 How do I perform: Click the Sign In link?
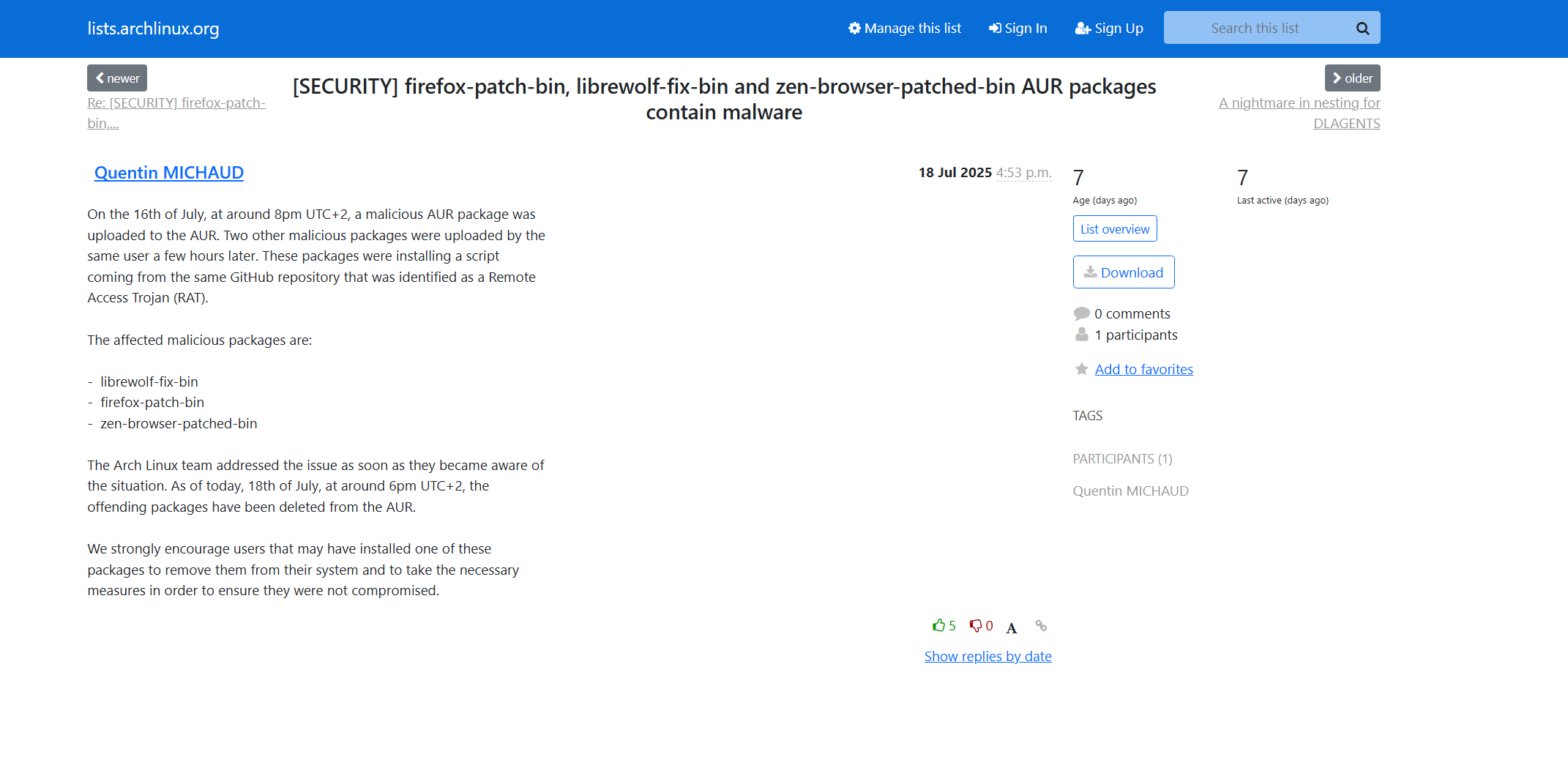click(x=1018, y=29)
